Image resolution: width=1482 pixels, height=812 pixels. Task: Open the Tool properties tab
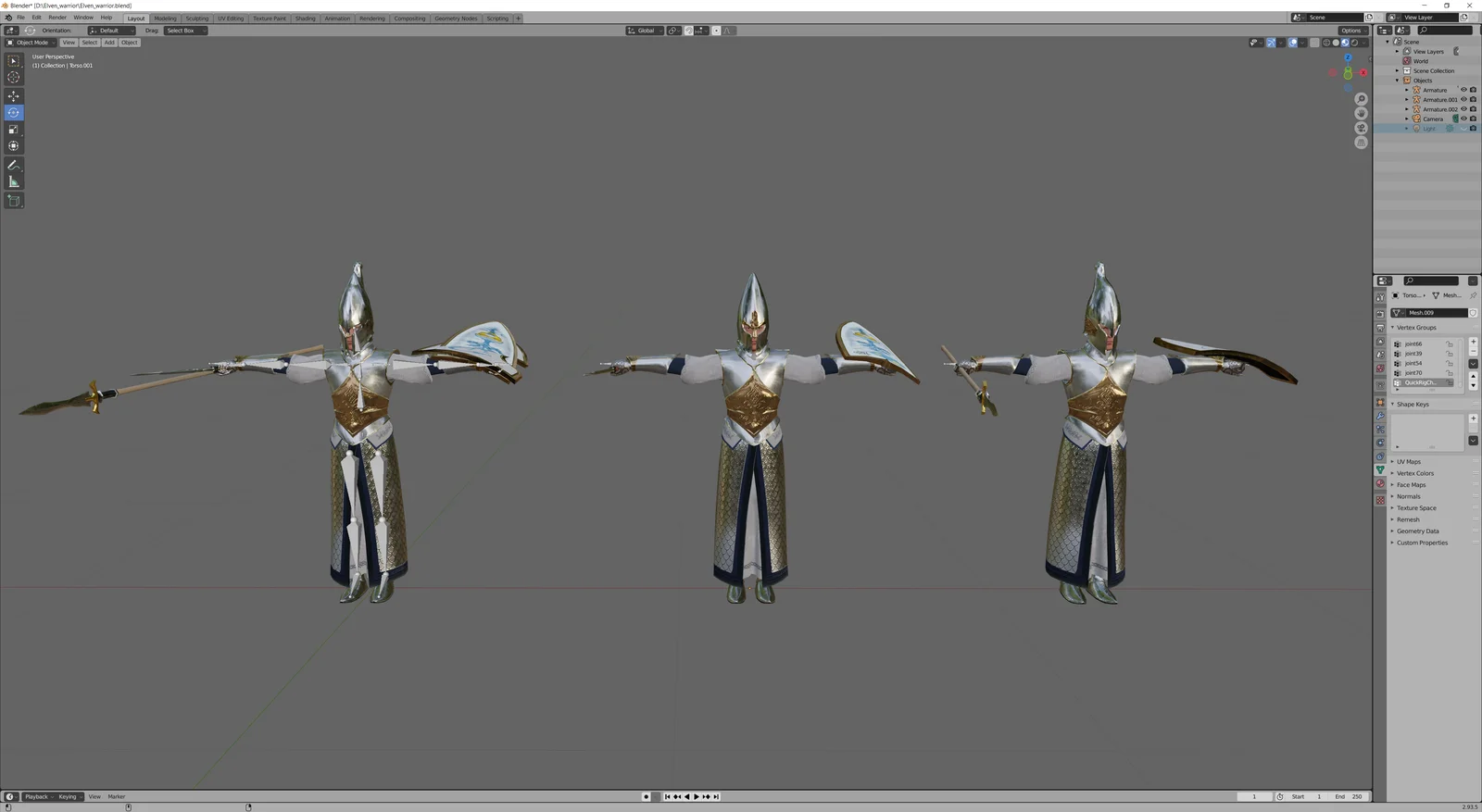point(1380,297)
